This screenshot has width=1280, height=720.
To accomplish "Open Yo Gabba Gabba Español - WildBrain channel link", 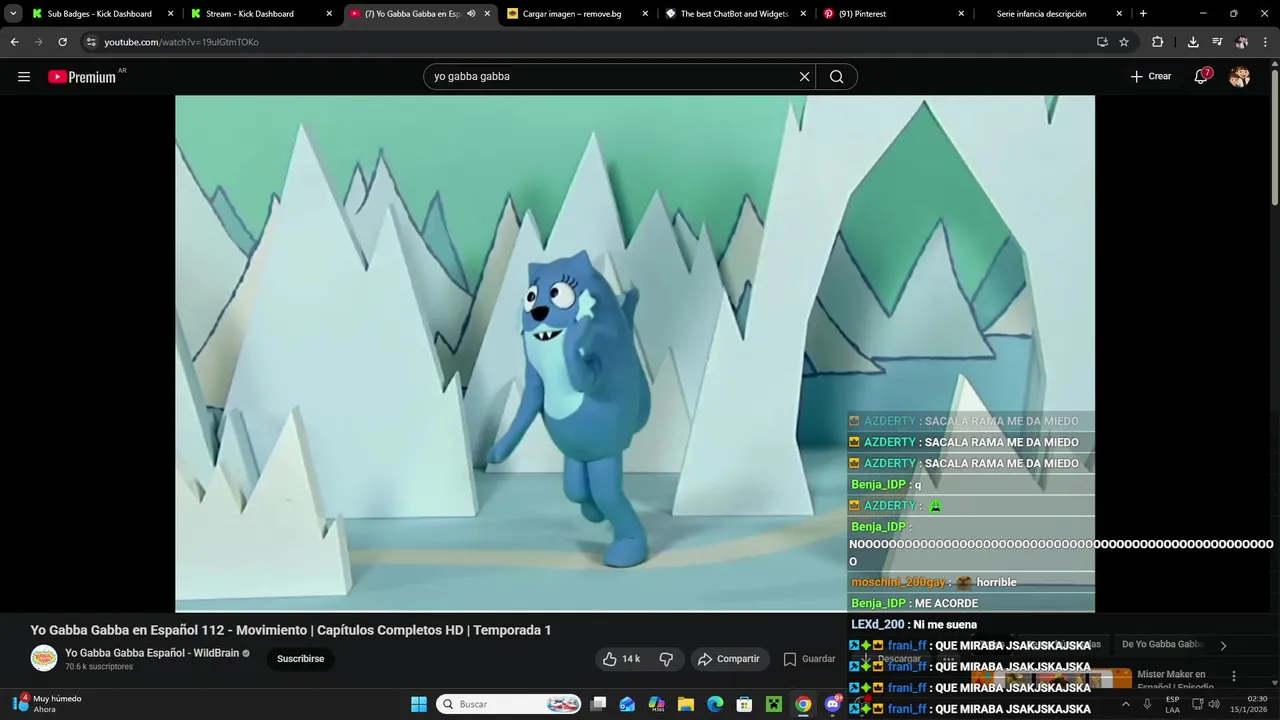I will (x=151, y=653).
